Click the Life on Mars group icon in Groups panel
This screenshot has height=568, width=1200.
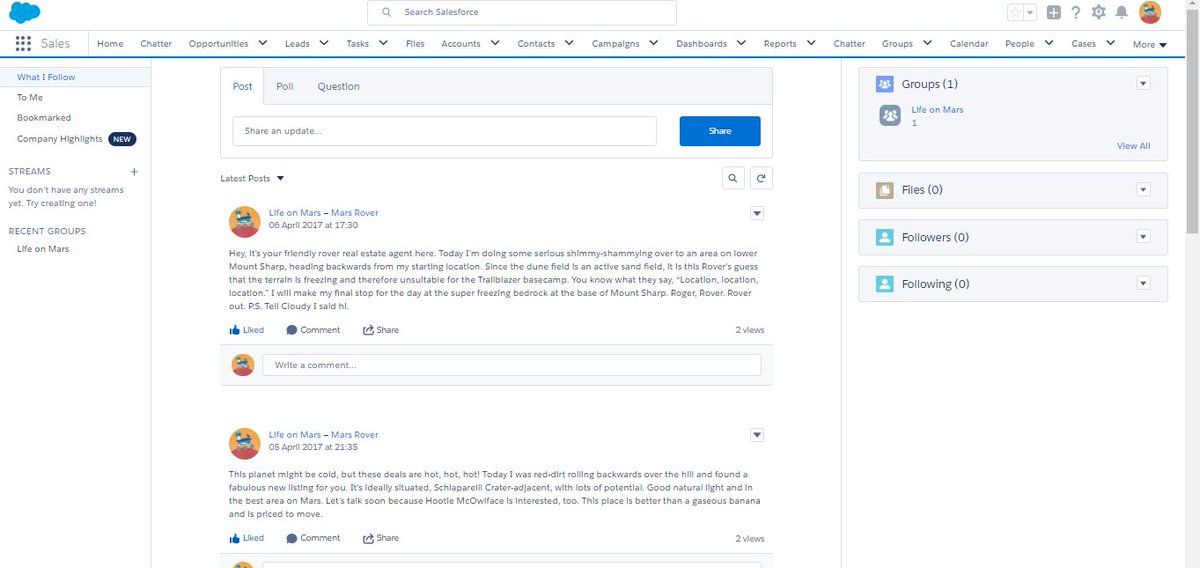[x=890, y=115]
